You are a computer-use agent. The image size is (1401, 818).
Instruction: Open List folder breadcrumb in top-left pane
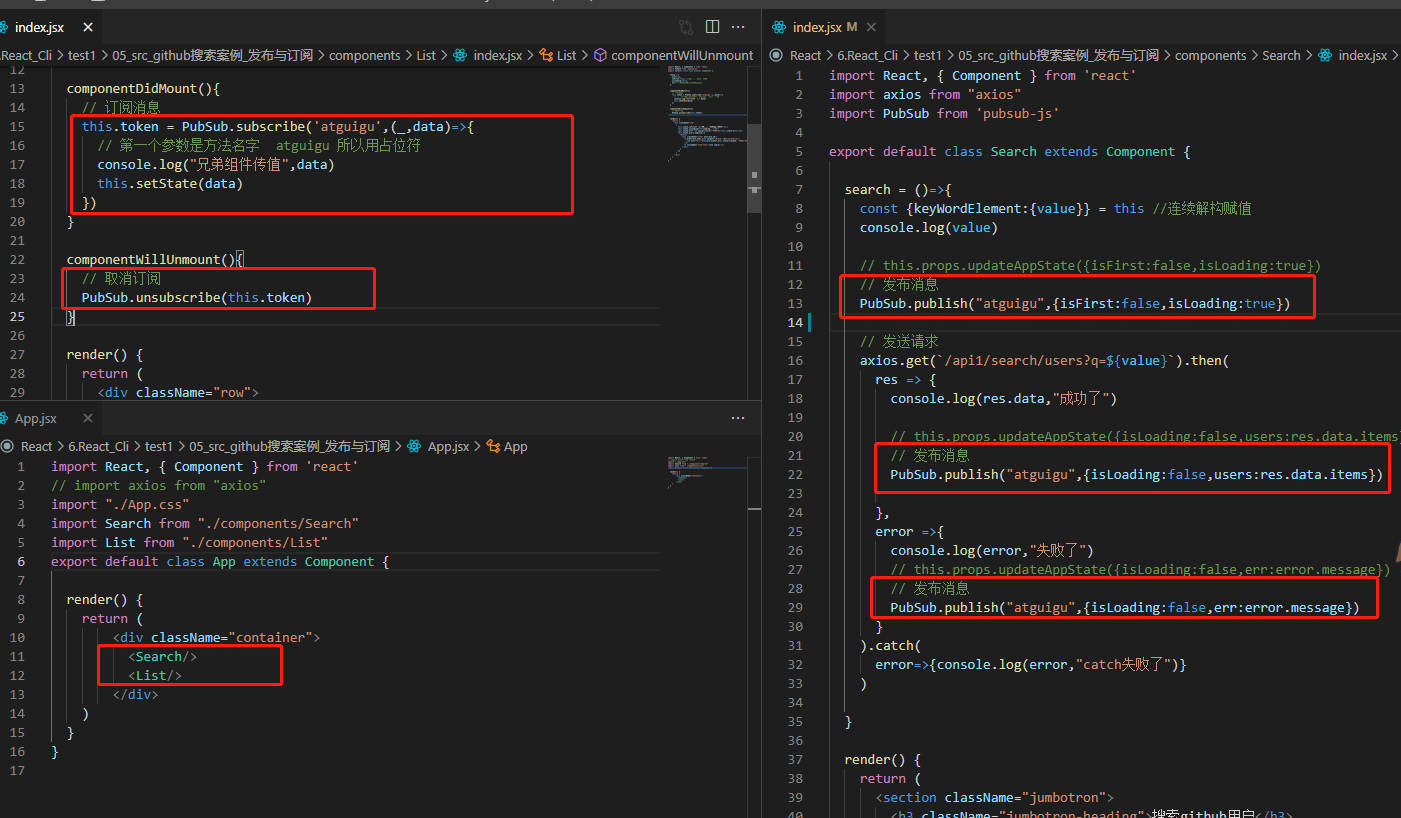[x=426, y=55]
